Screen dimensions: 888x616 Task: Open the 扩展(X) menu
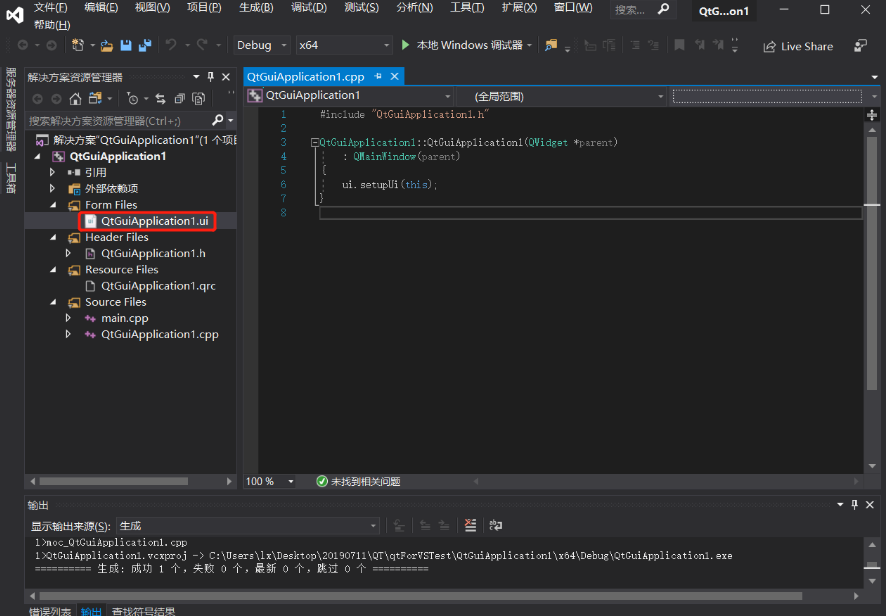(519, 8)
